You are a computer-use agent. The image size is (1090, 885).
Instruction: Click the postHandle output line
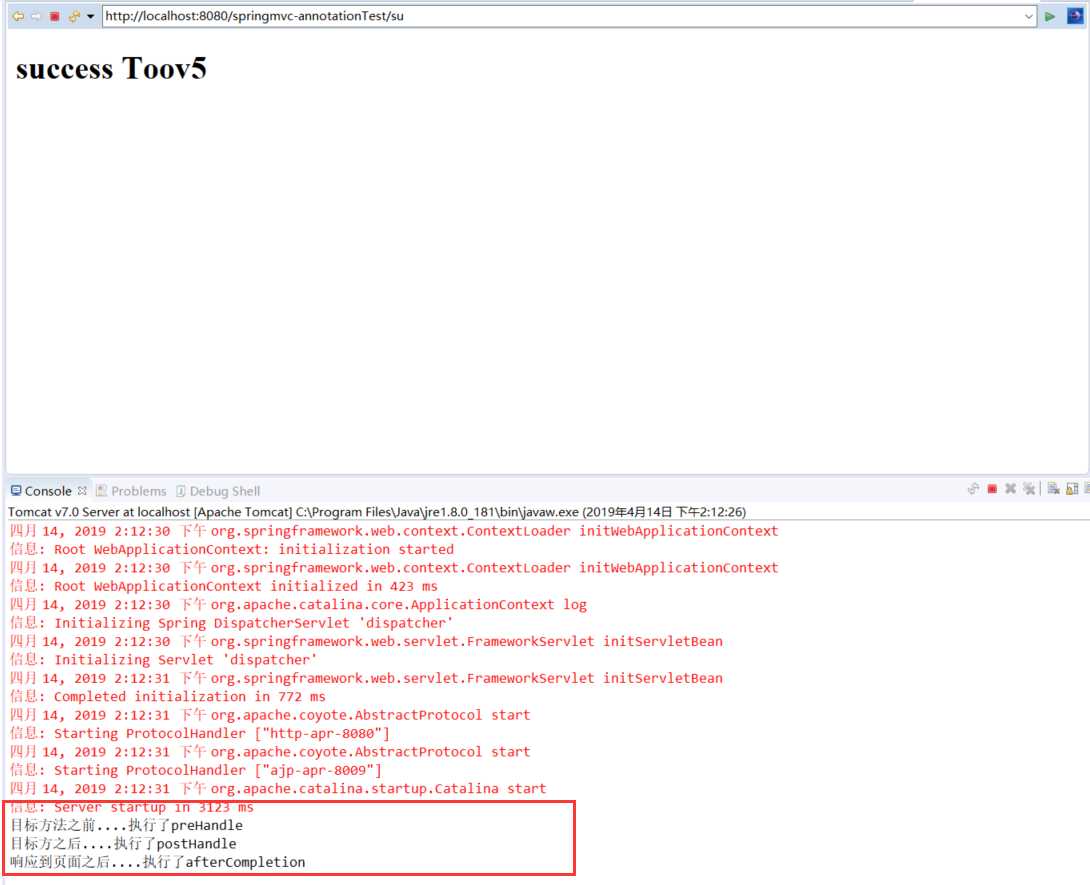[x=123, y=843]
